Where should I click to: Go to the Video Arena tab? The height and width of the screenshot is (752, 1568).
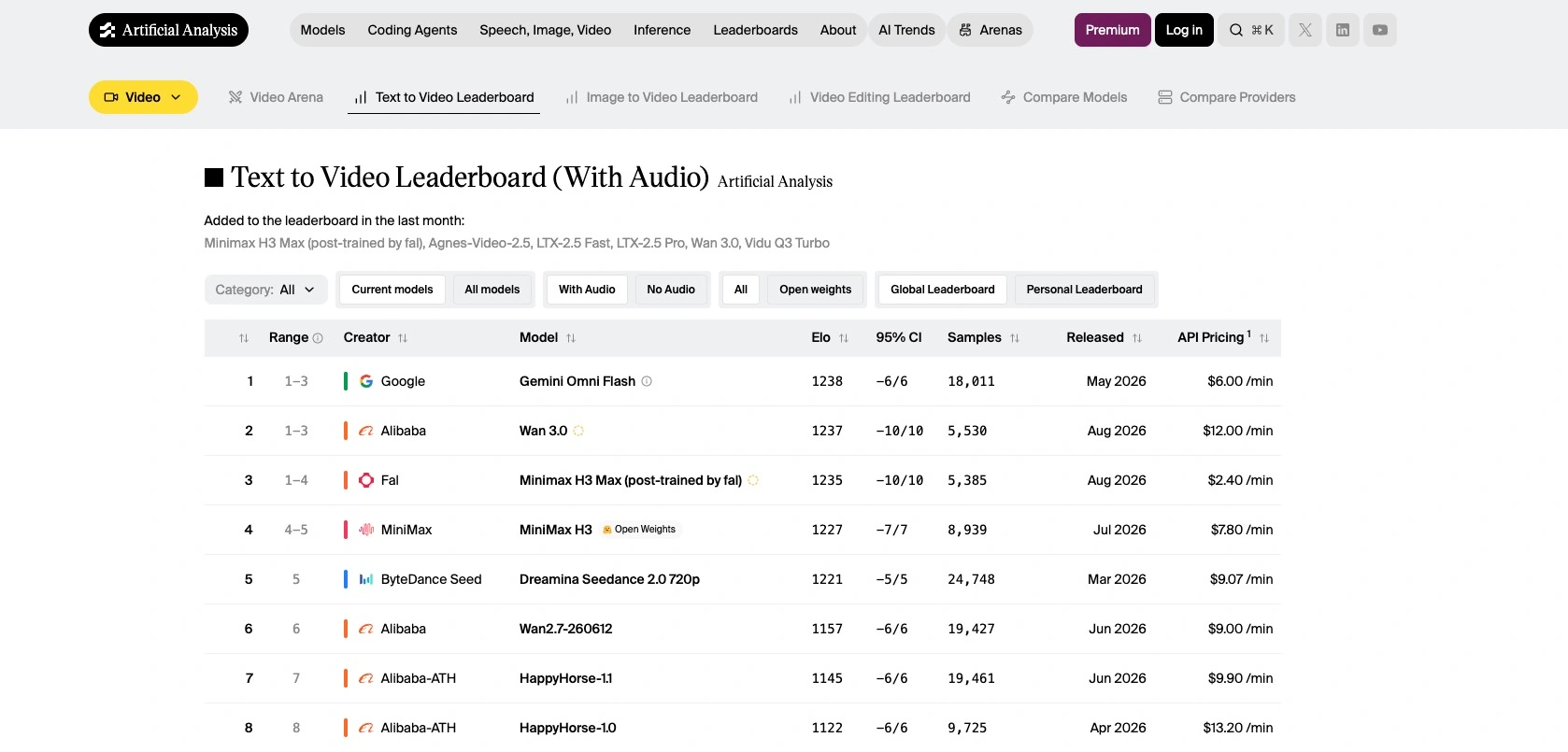pos(277,97)
